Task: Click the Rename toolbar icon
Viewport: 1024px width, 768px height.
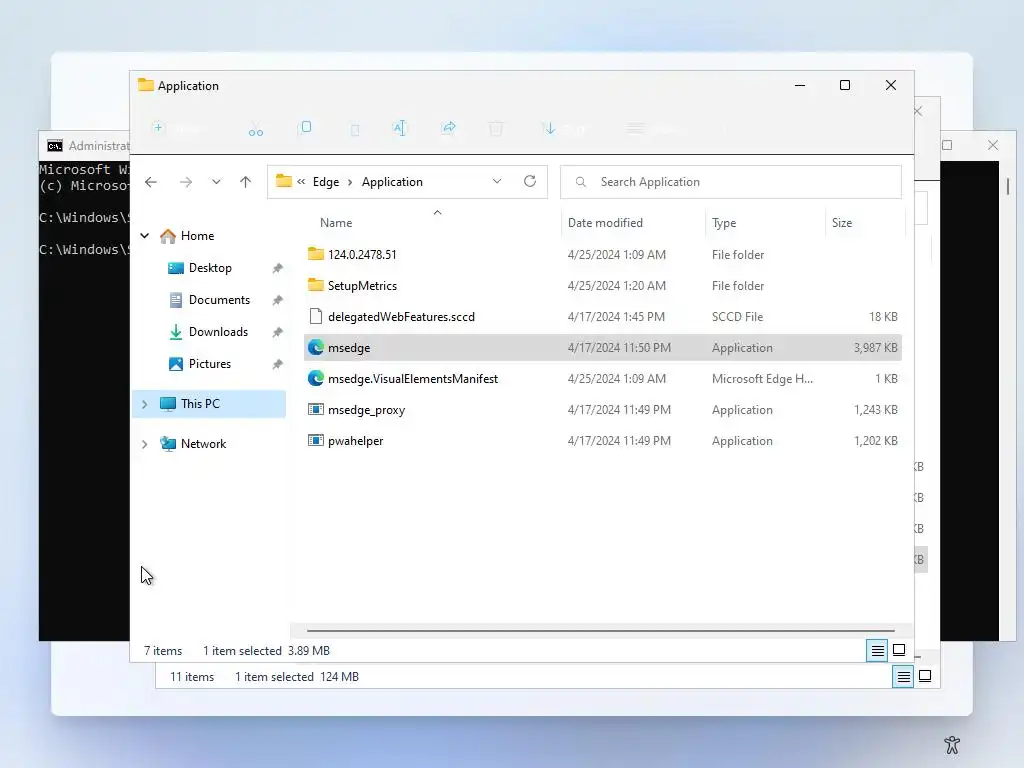Action: [x=400, y=128]
